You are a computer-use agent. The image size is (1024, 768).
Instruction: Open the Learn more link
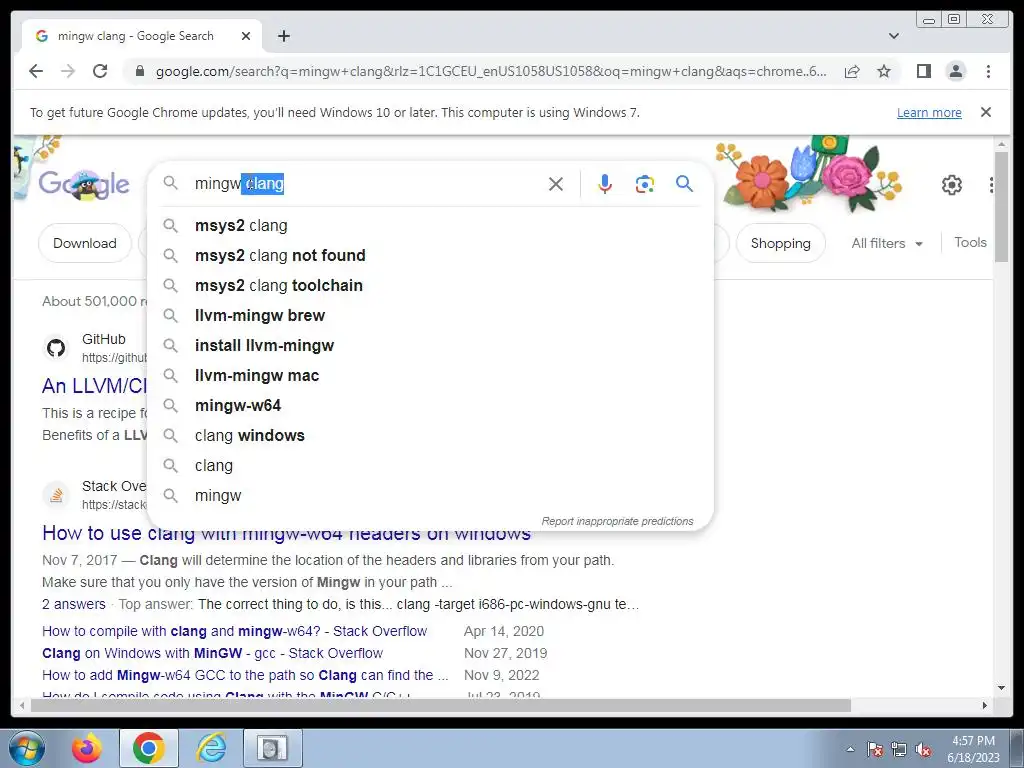[x=929, y=112]
